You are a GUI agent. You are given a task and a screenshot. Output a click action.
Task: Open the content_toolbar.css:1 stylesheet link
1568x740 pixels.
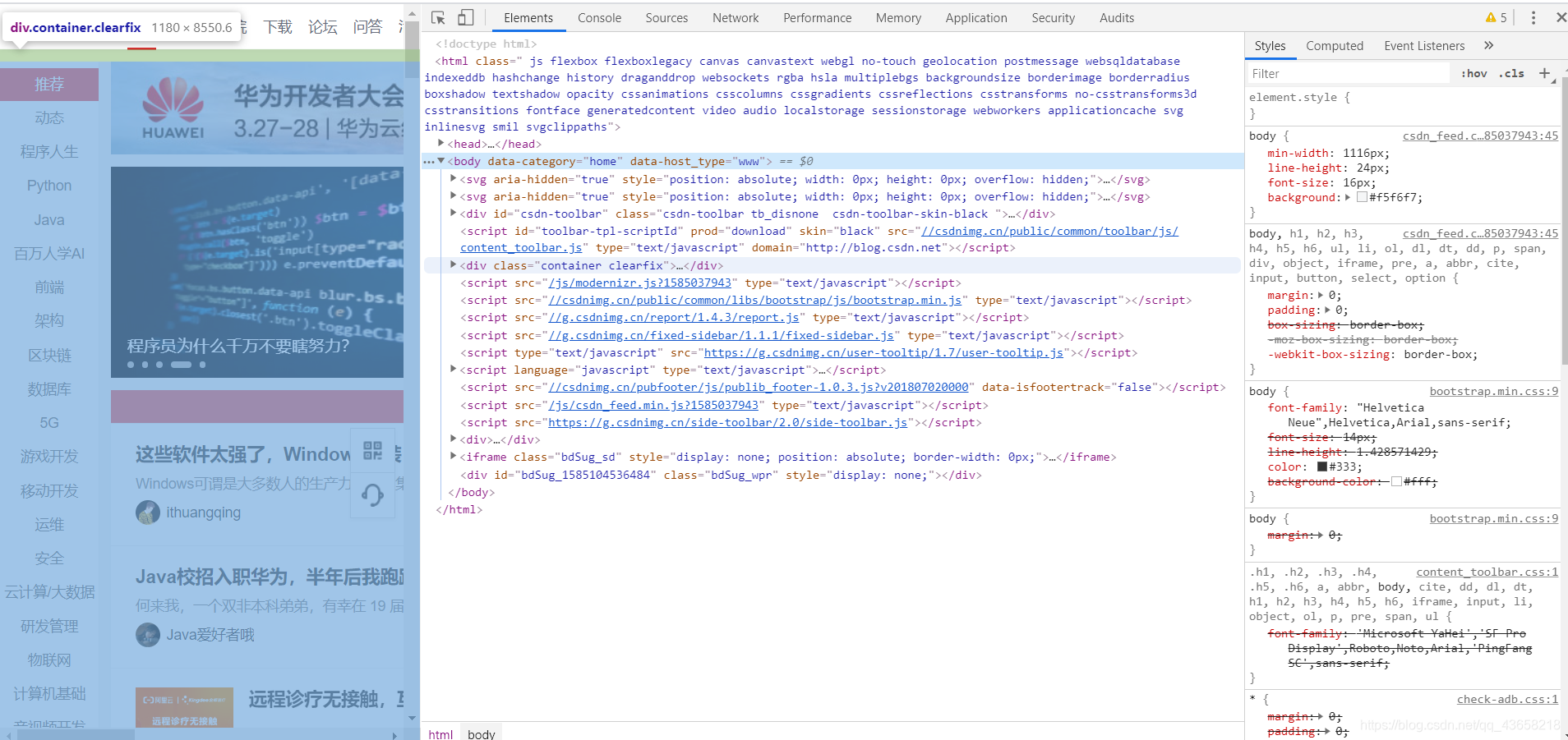click(1487, 572)
